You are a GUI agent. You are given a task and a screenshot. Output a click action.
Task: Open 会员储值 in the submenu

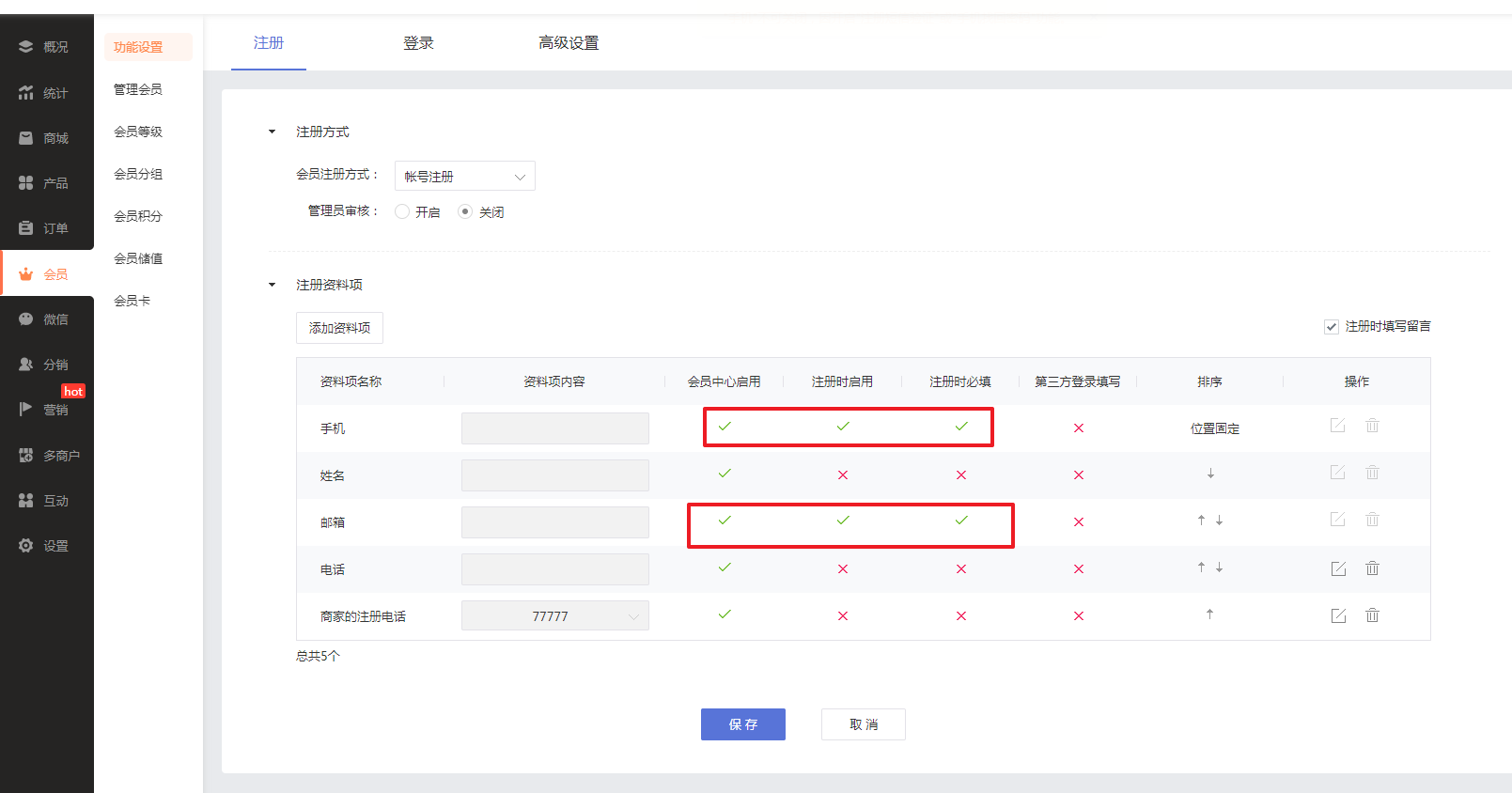click(138, 258)
